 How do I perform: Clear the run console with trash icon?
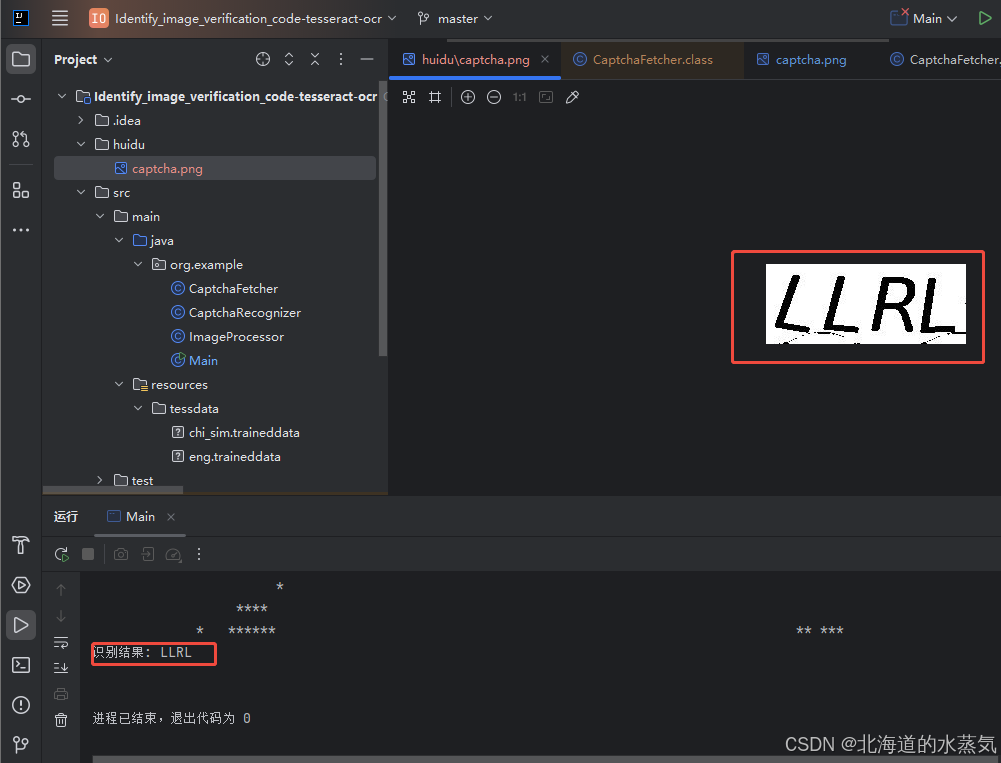coord(61,718)
